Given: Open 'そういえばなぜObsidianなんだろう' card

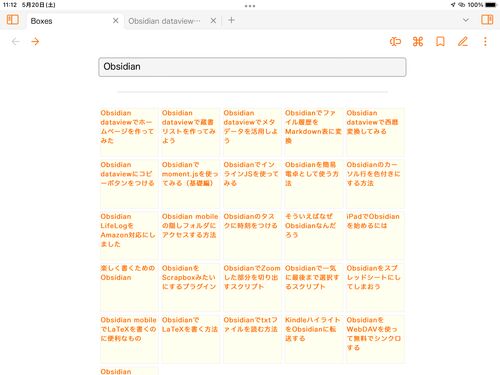Looking at the screenshot, I should 313,235.
